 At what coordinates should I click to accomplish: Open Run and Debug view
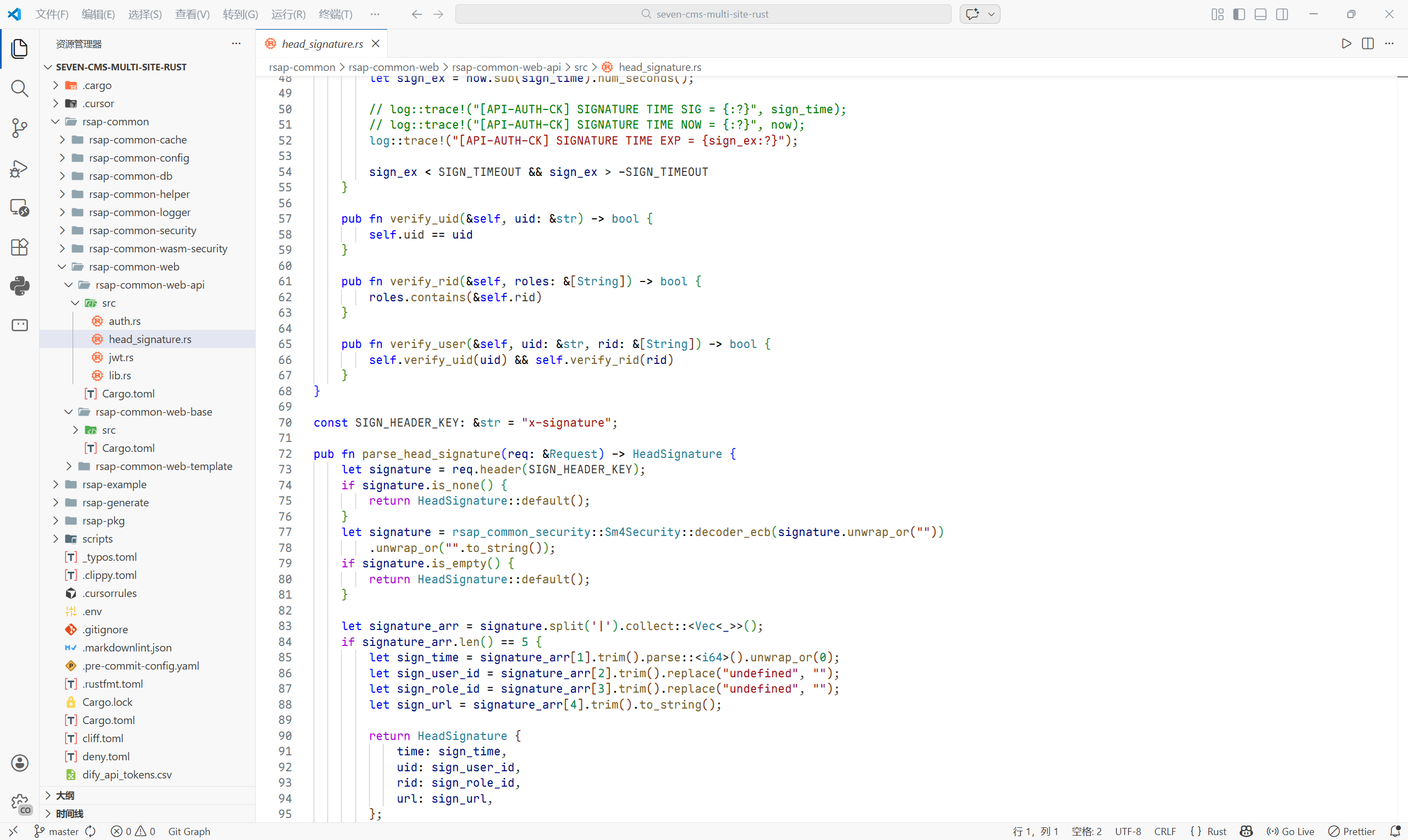coord(20,168)
